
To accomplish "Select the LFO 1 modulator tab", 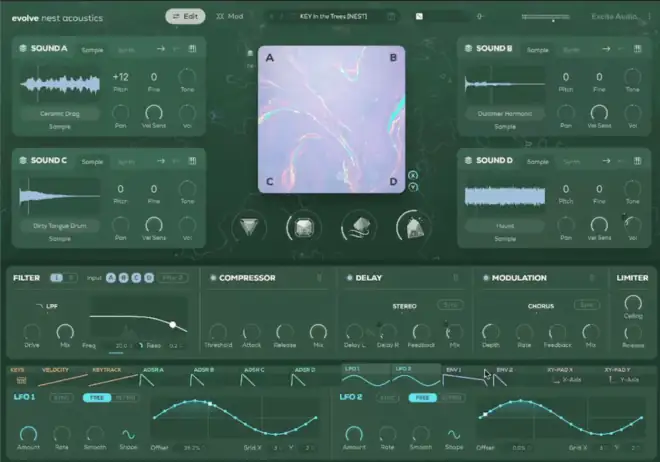I will [x=366, y=376].
